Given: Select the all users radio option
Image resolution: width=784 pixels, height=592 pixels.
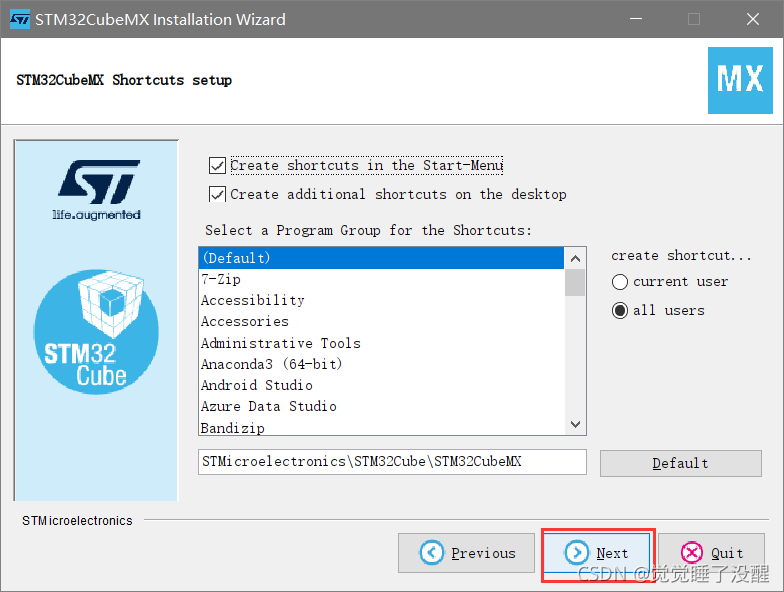Looking at the screenshot, I should (x=620, y=310).
